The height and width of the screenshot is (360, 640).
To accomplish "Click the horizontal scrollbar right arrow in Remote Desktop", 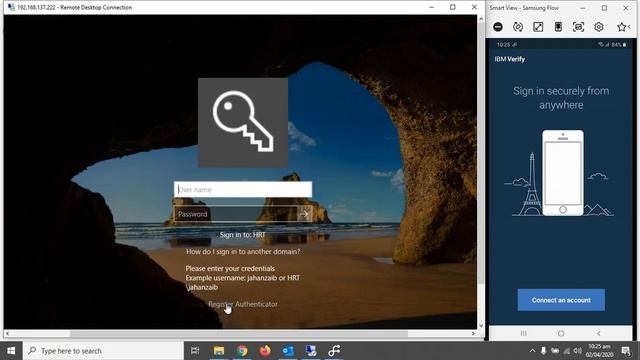I will [473, 333].
